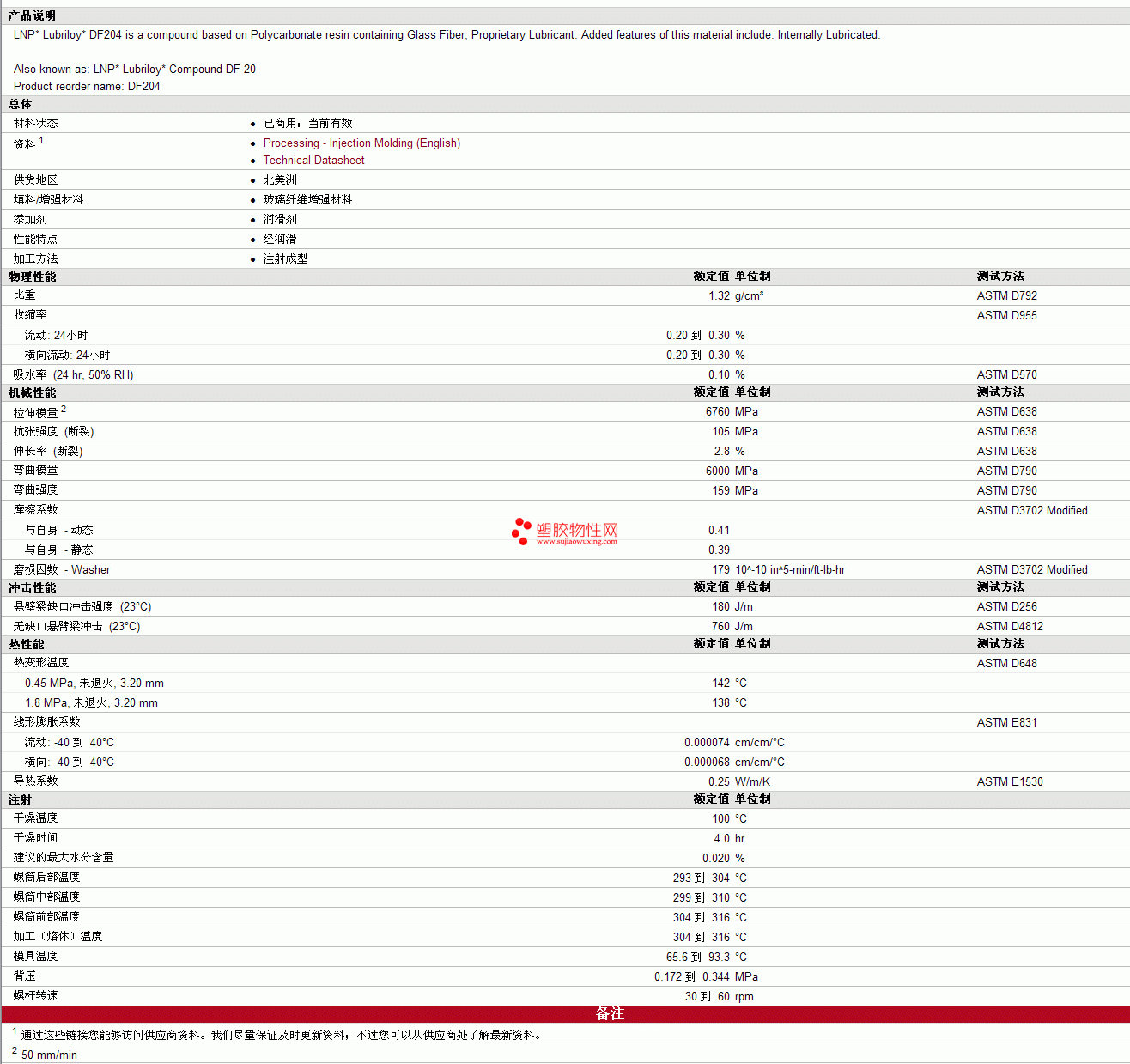Image resolution: width=1130 pixels, height=1064 pixels.
Task: Open the Technical Datasheet link
Action: pyautogui.click(x=313, y=161)
